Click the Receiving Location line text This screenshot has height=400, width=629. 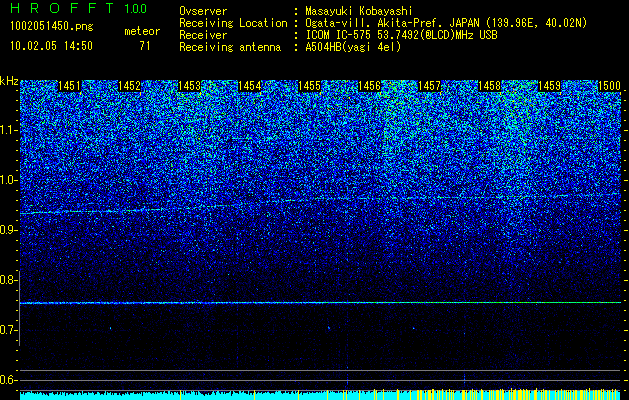point(446,23)
